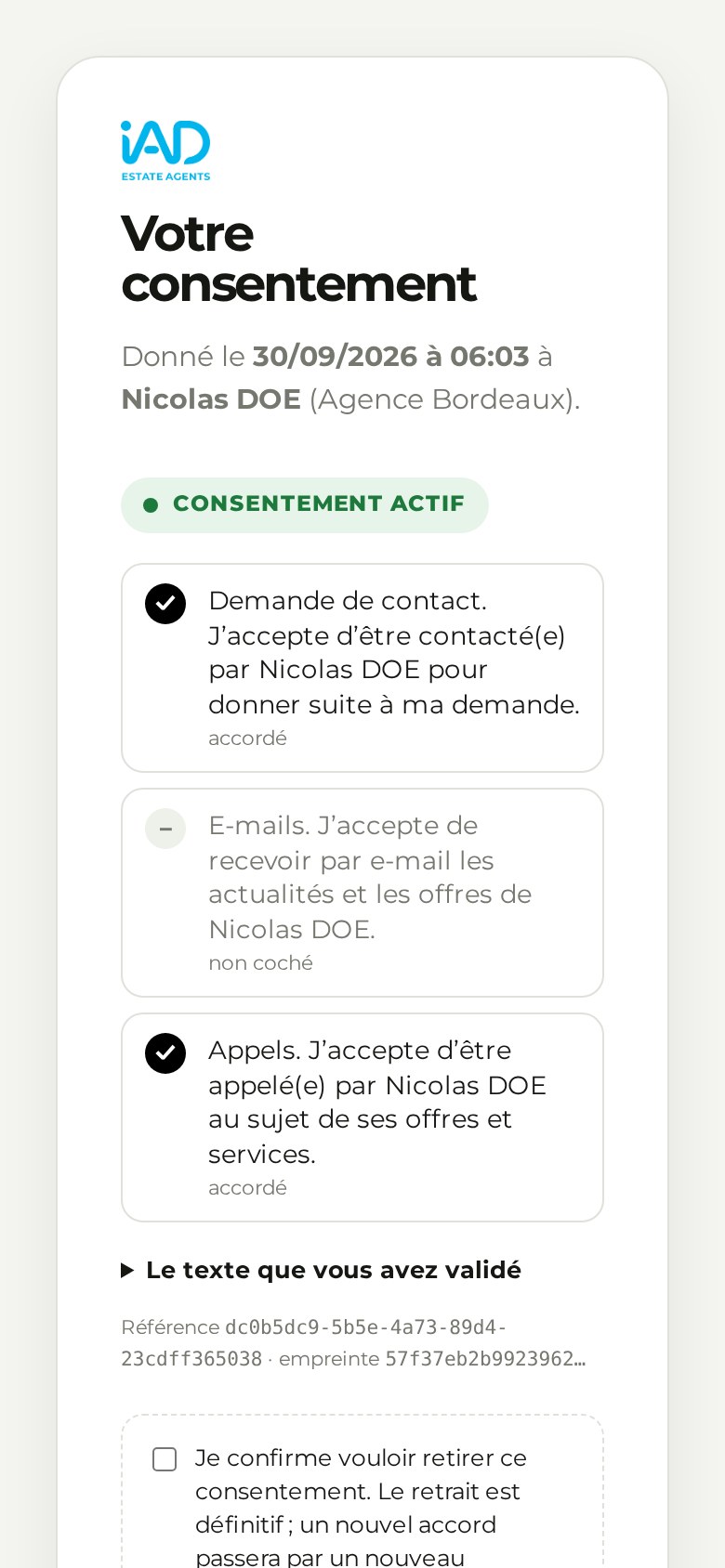Viewport: 725px width, 1568px height.
Task: Select the Demande de contact consent card
Action: pos(362,668)
